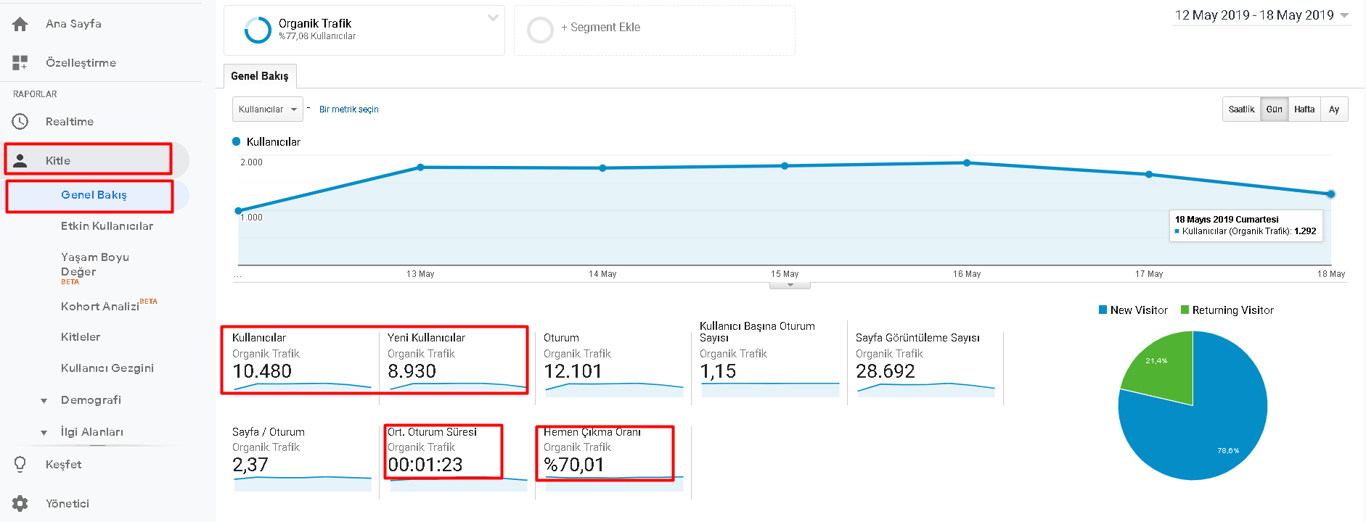Click the Ana Sayfa home icon
The height and width of the screenshot is (522, 1366).
click(20, 24)
